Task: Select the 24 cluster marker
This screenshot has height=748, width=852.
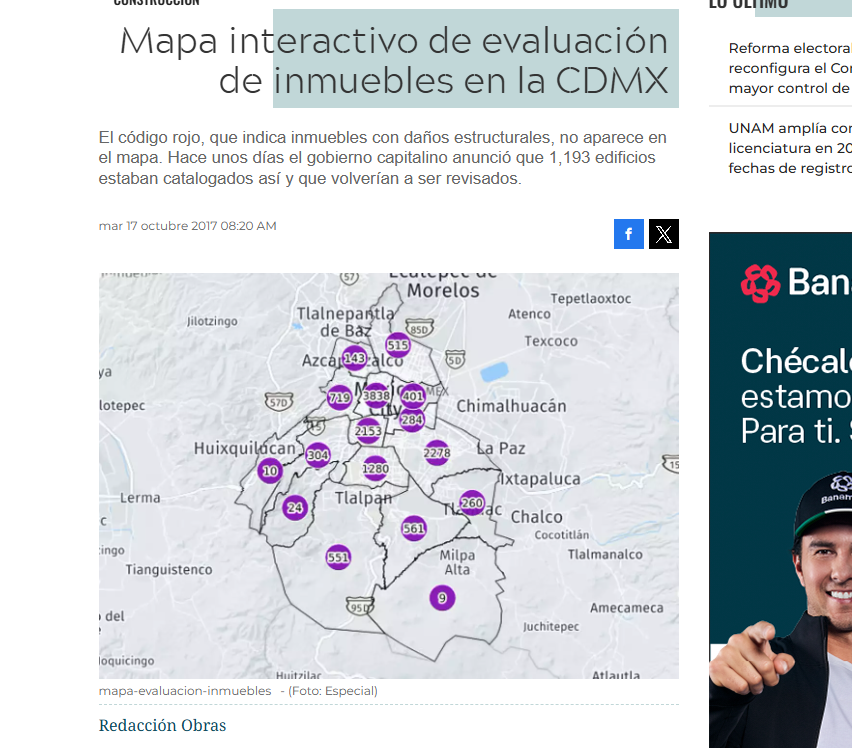Action: coord(294,508)
